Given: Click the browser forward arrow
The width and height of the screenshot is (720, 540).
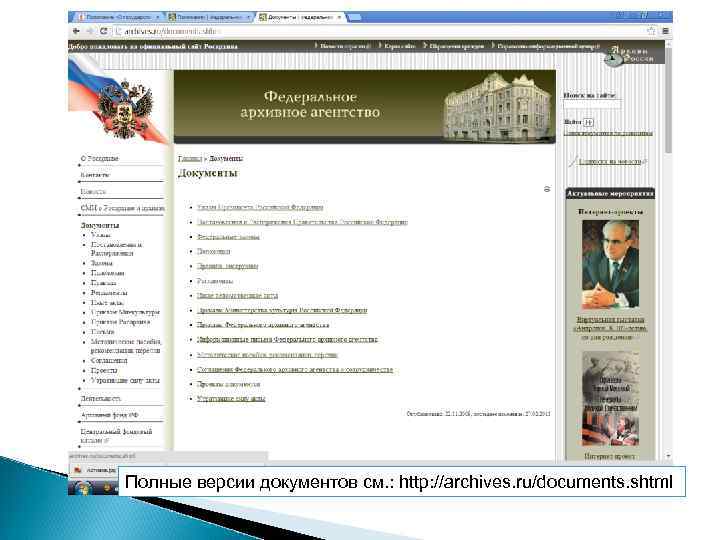Looking at the screenshot, I should coord(90,31).
